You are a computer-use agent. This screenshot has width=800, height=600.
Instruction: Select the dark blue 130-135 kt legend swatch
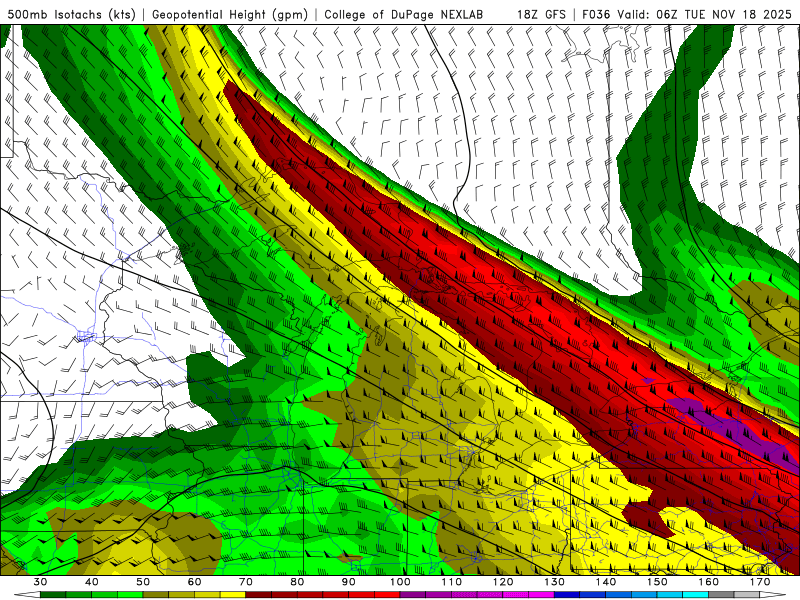567,595
